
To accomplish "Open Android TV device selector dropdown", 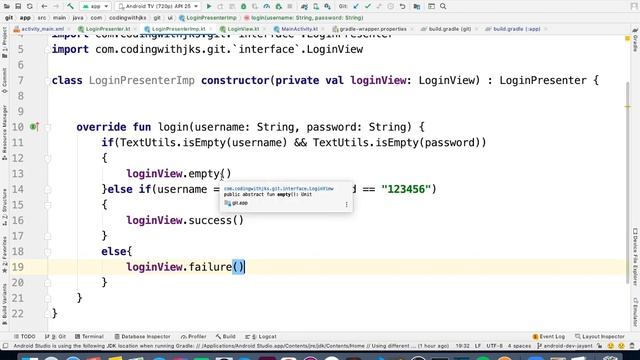I will point(158,7).
